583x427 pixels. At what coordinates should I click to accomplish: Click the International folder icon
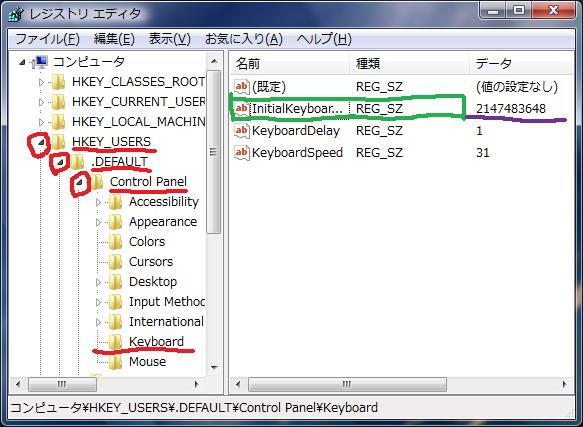(115, 322)
